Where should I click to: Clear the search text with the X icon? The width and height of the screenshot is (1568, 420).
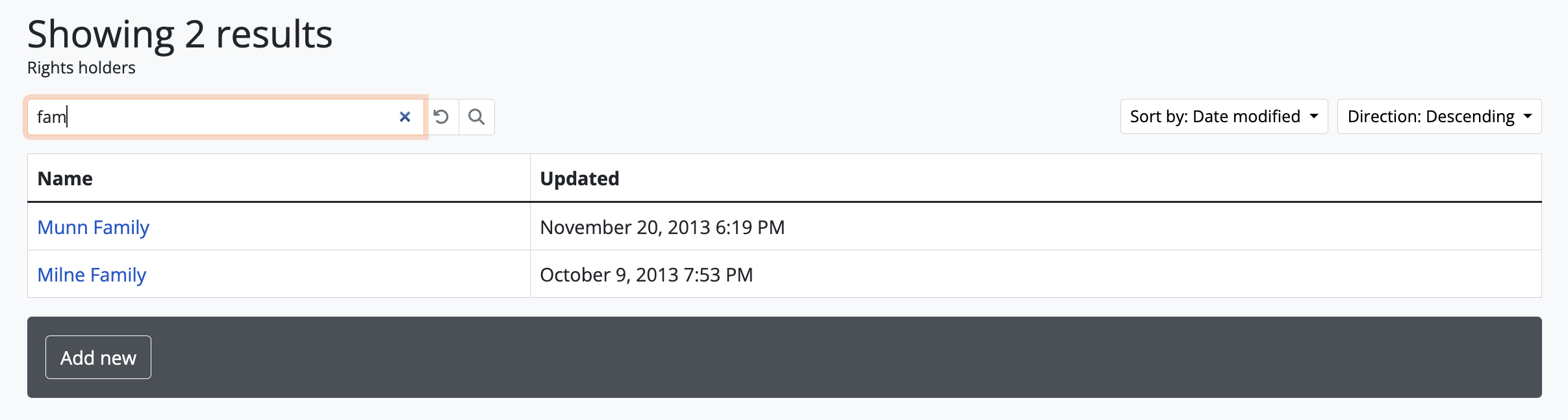point(405,117)
